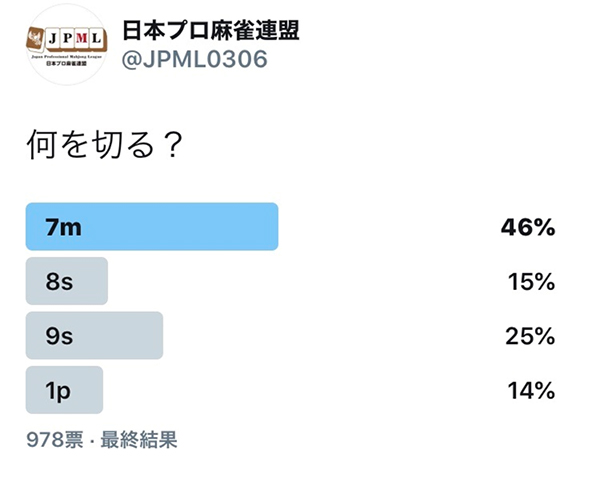Click the 日本プロ麻雀連盟 account name

point(210,31)
